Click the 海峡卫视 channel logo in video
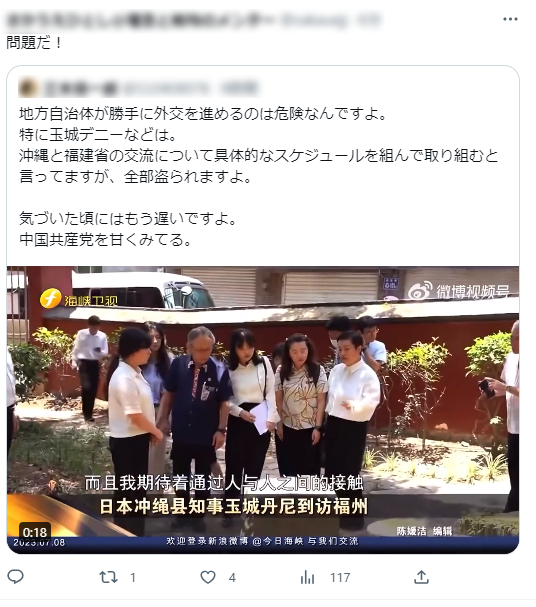The width and height of the screenshot is (536, 607). click(x=79, y=298)
